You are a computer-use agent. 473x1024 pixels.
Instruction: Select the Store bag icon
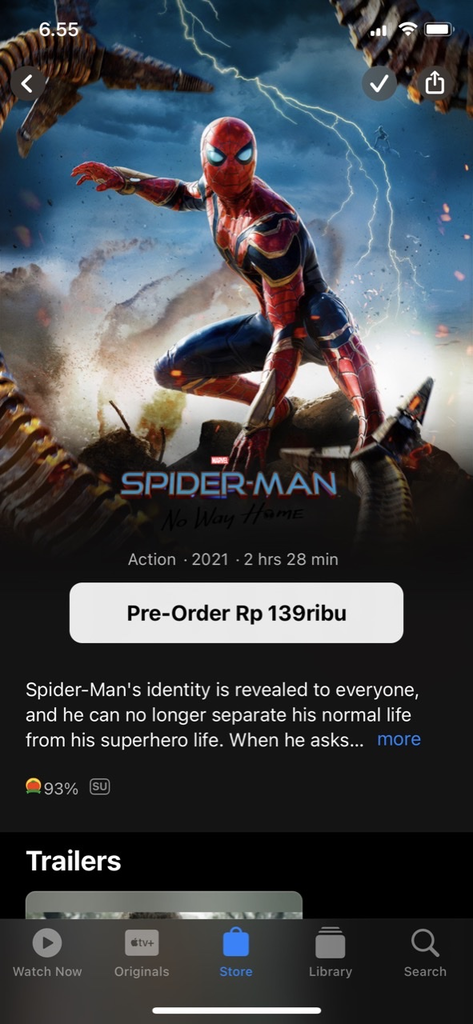(236, 943)
